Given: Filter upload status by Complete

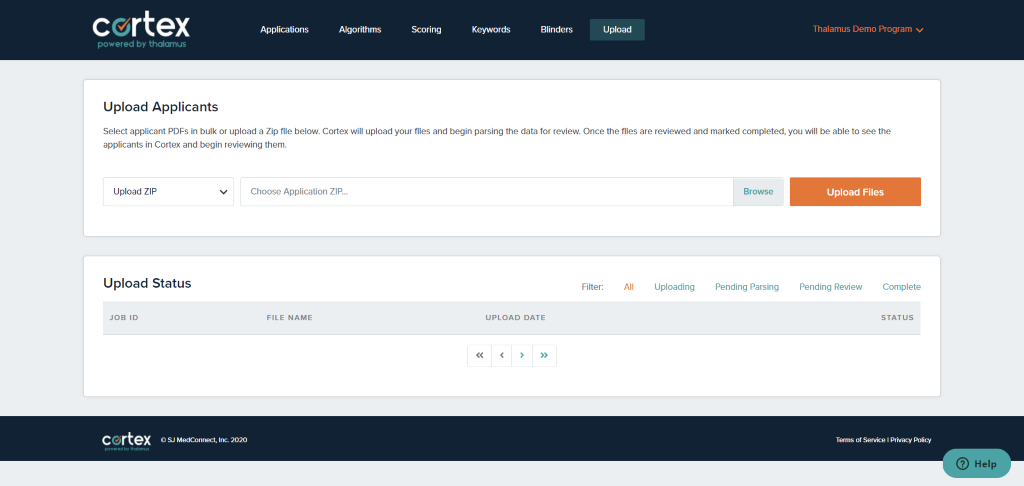Looking at the screenshot, I should click(x=901, y=287).
